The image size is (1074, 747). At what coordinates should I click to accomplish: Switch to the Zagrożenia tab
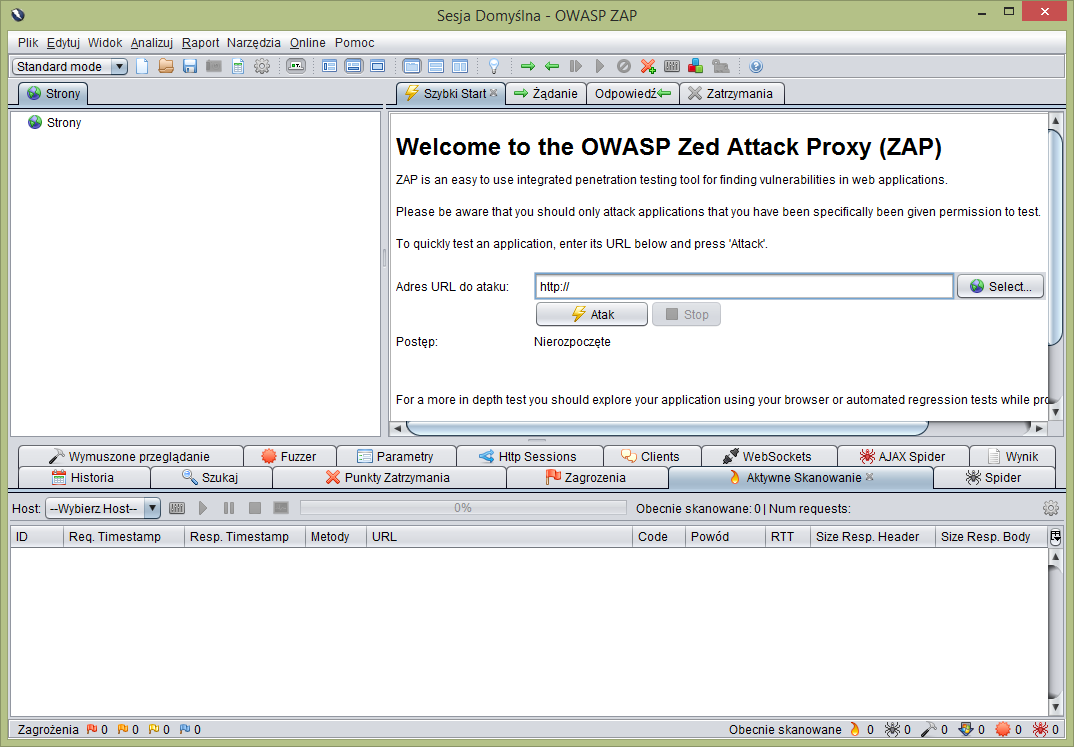[586, 478]
